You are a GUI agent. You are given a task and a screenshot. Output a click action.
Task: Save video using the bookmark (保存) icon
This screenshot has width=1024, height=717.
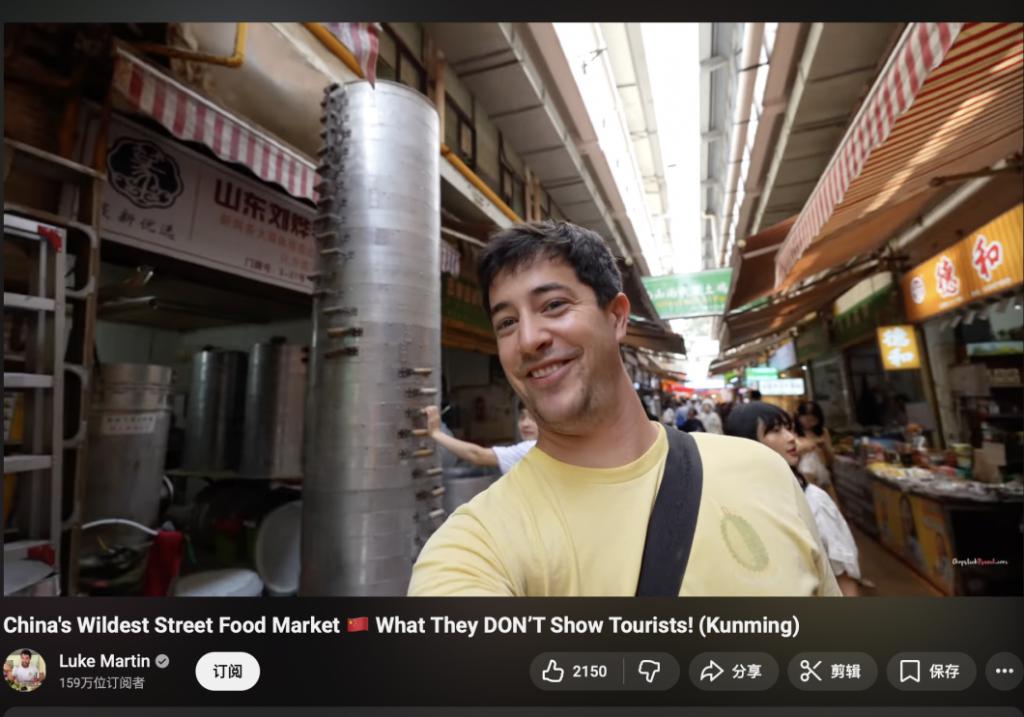[930, 671]
